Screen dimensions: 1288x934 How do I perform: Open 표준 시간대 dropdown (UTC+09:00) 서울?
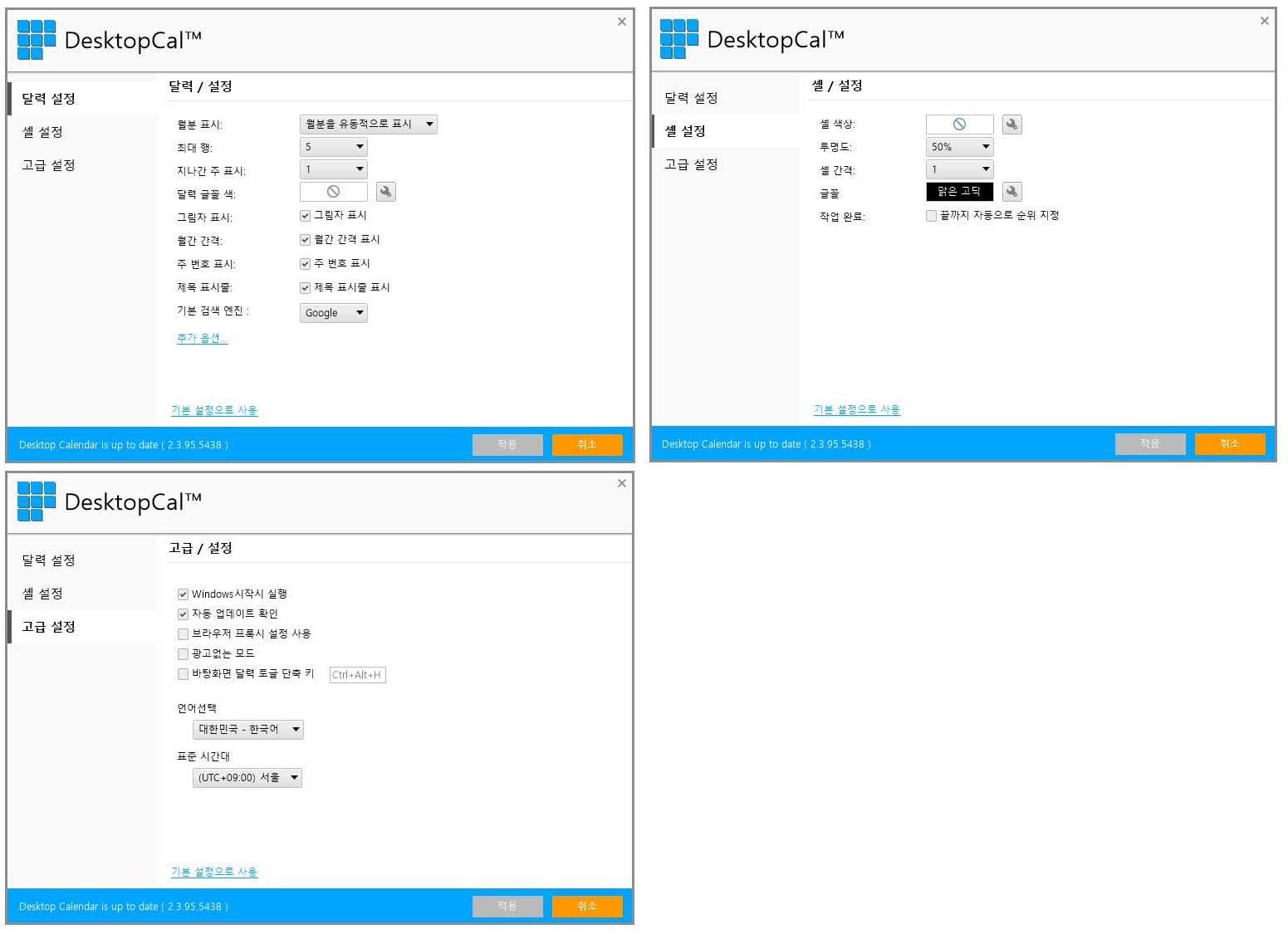[x=247, y=778]
